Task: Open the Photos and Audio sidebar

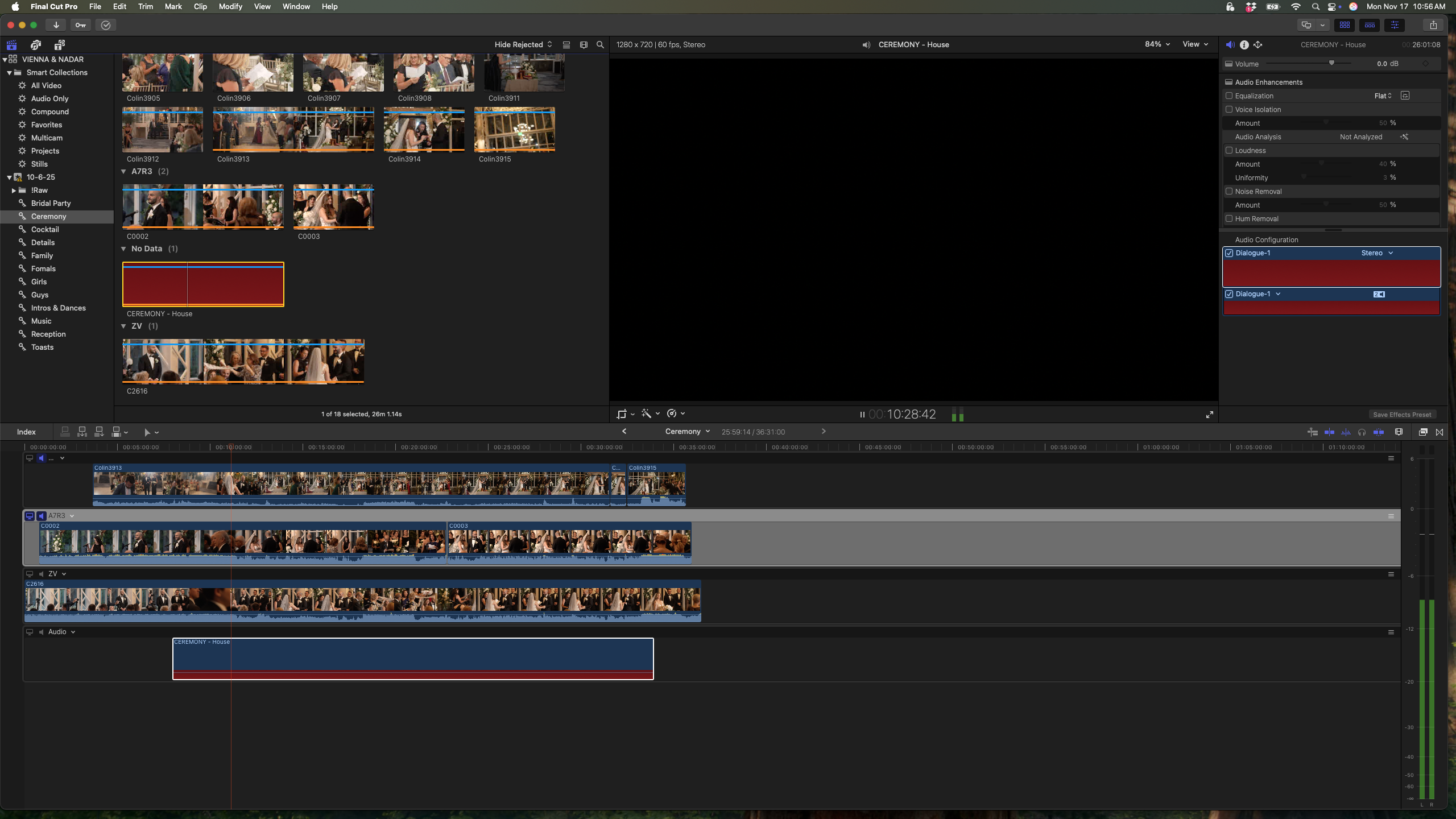Action: (x=36, y=45)
